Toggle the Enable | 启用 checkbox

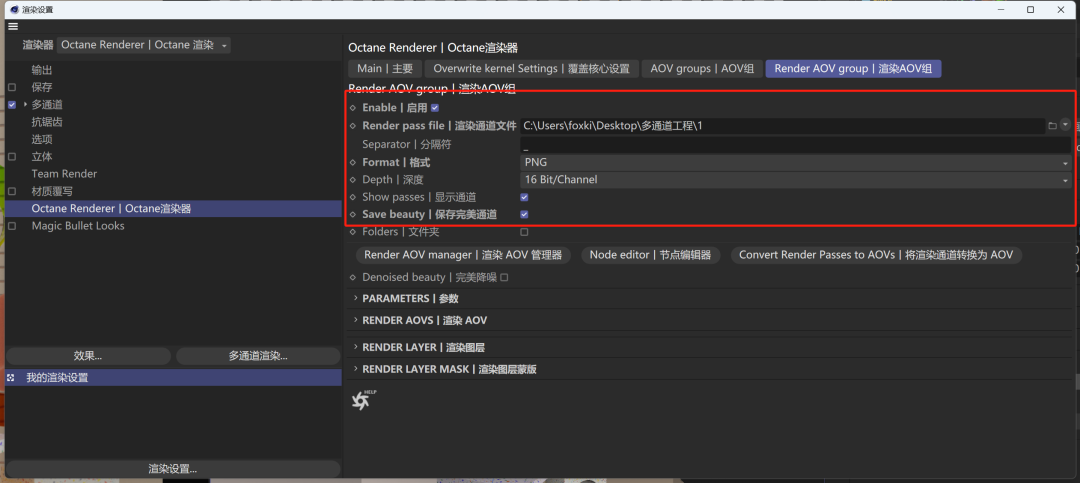click(435, 108)
